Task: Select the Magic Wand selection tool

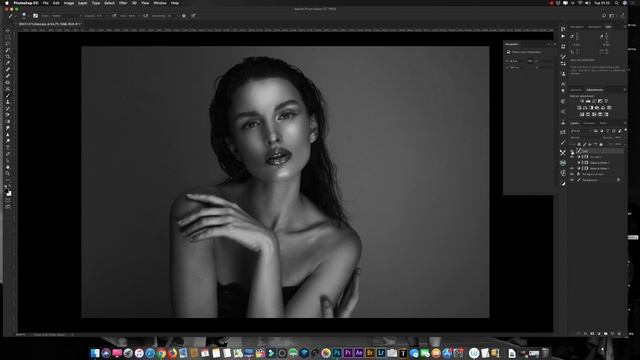Action: [x=8, y=50]
